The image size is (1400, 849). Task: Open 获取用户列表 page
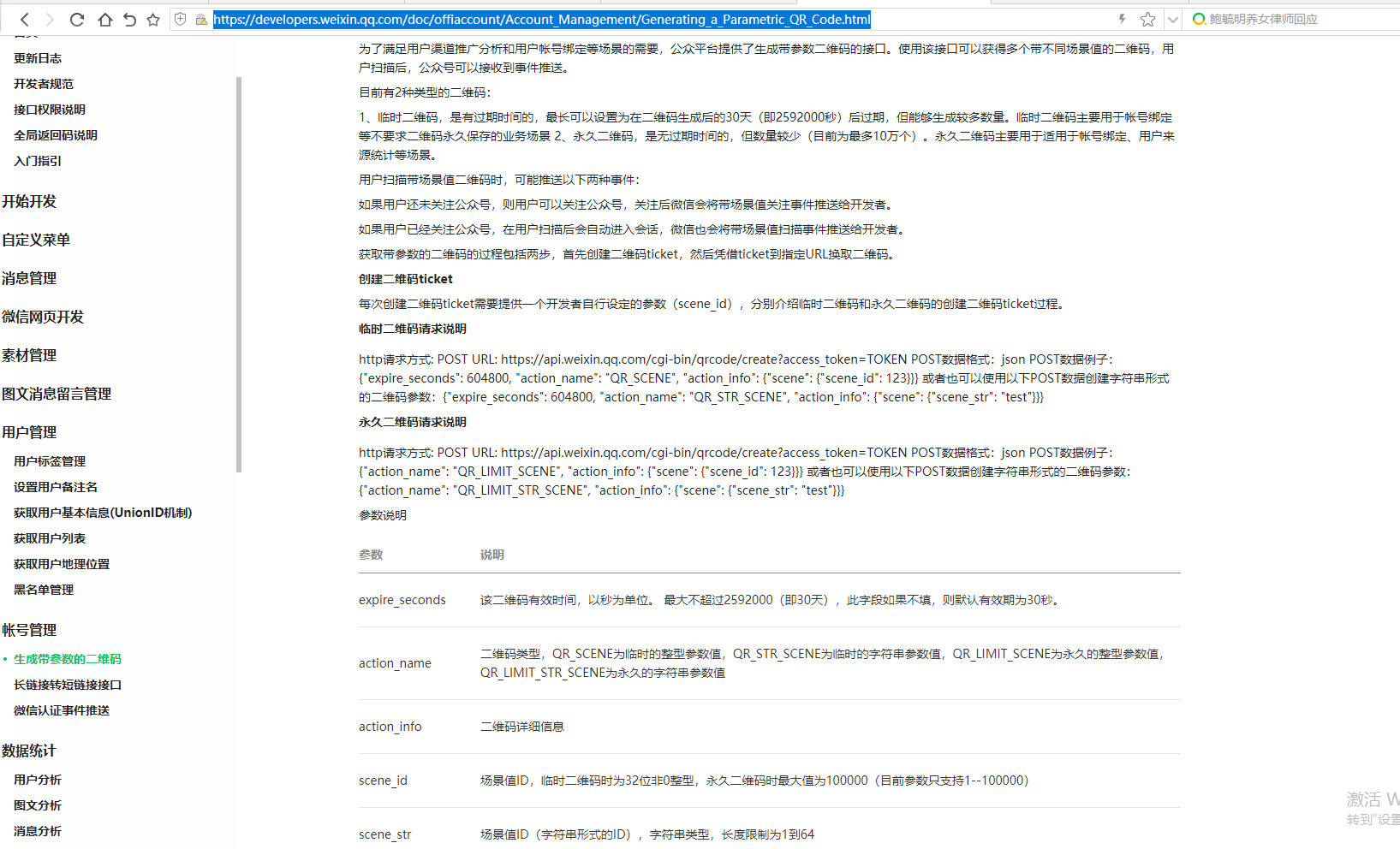click(50, 538)
